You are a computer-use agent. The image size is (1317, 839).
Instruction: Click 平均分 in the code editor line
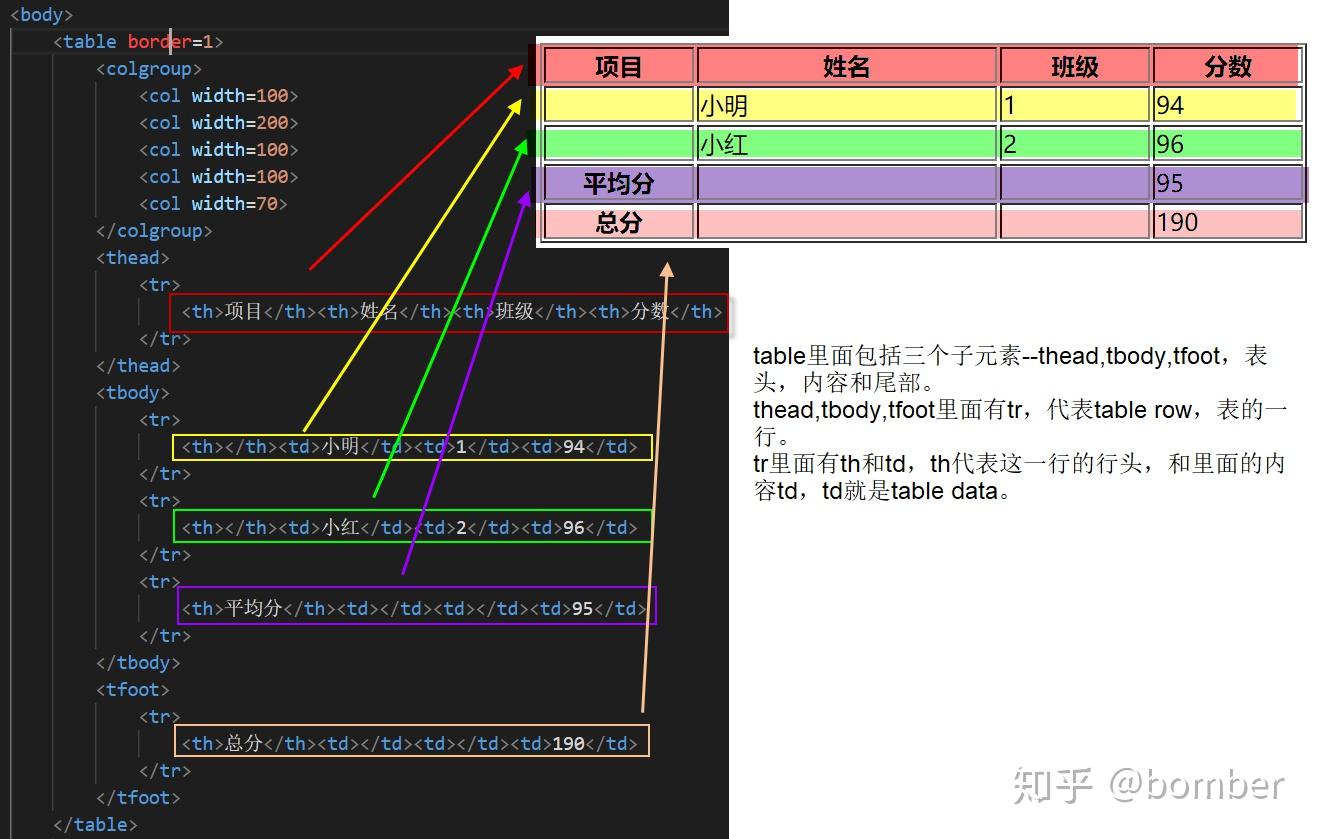coord(253,608)
